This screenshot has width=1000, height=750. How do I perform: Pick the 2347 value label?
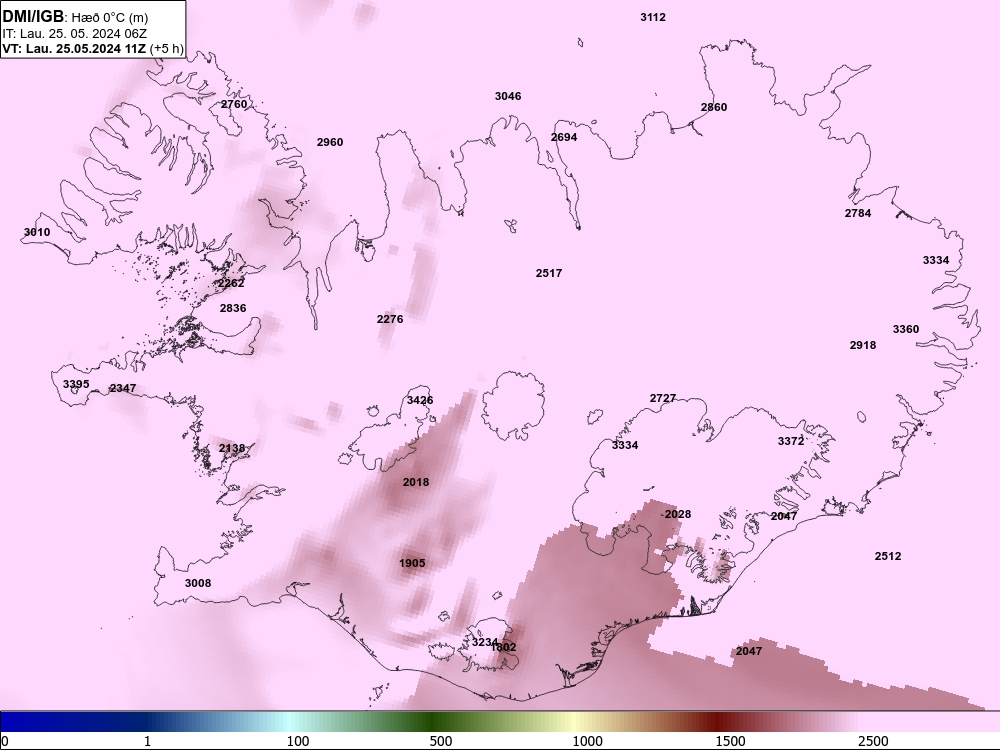tap(122, 388)
